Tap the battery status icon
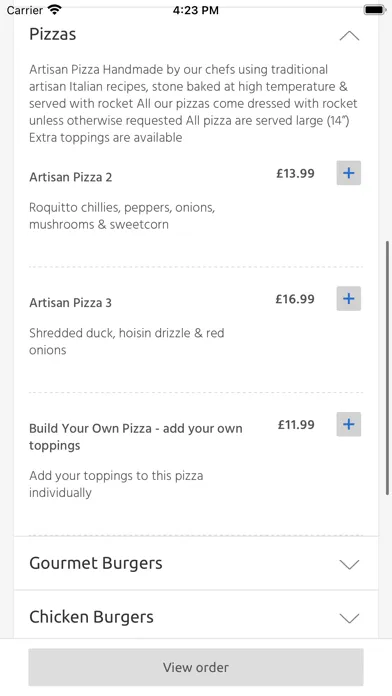This screenshot has width=392, height=696. 375,10
